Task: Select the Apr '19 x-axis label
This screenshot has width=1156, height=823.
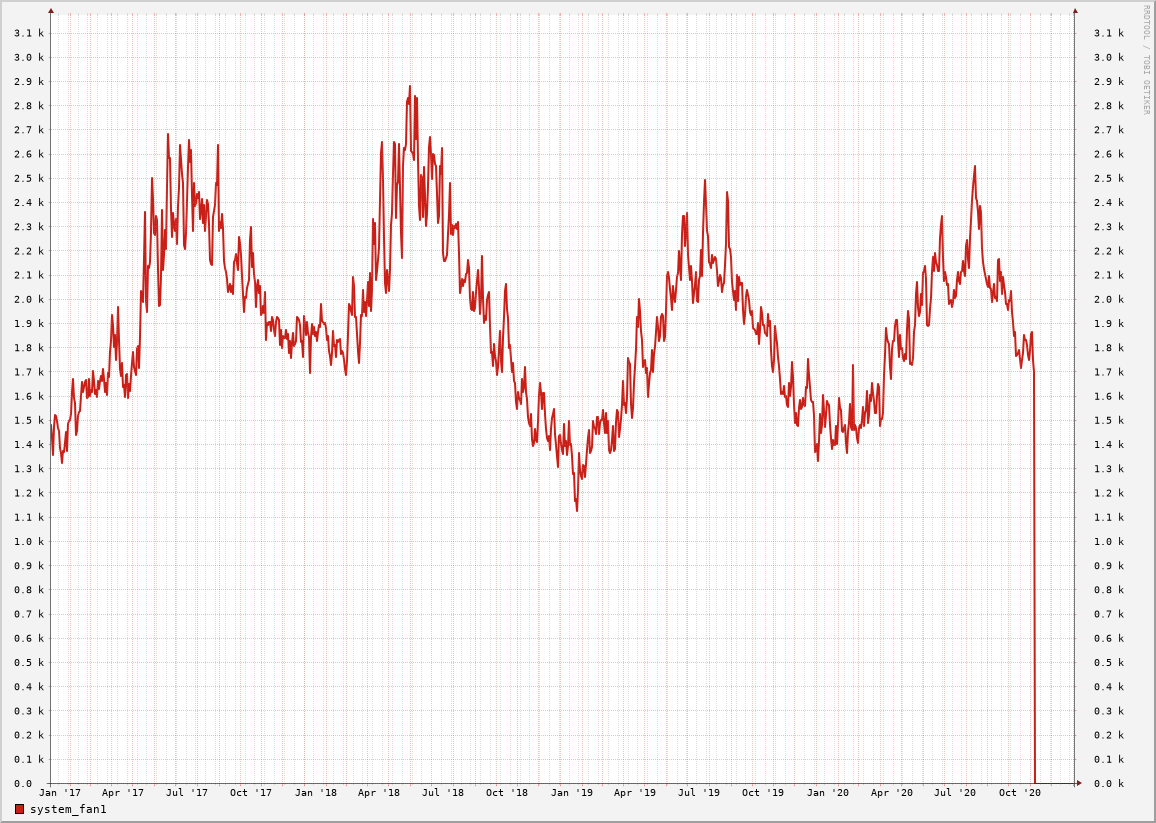Action: coord(635,793)
